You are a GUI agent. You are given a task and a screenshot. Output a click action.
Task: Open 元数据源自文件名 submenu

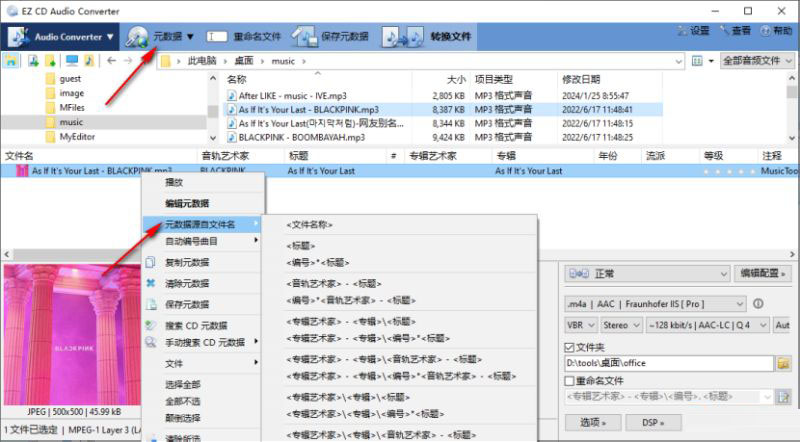[x=202, y=224]
